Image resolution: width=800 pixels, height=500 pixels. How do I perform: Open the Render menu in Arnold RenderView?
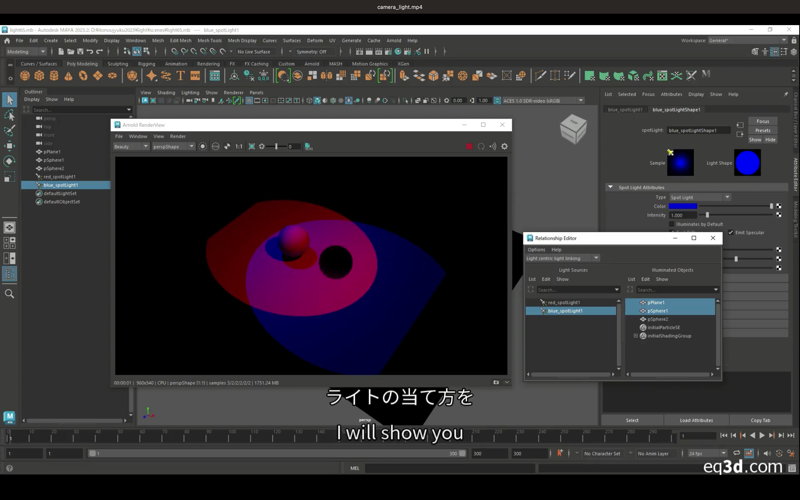[x=177, y=136]
